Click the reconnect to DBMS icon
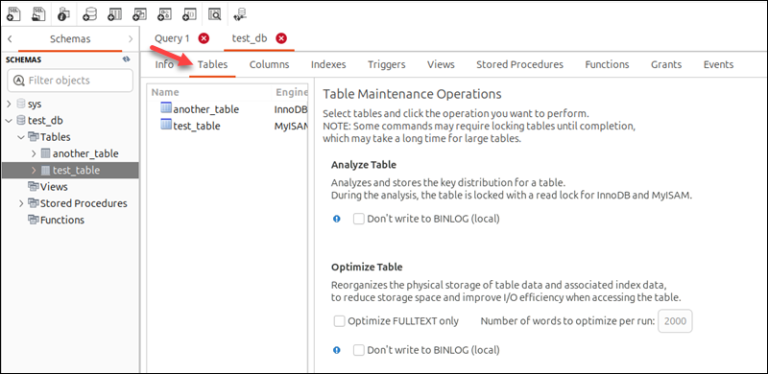The width and height of the screenshot is (768, 374). (x=240, y=15)
